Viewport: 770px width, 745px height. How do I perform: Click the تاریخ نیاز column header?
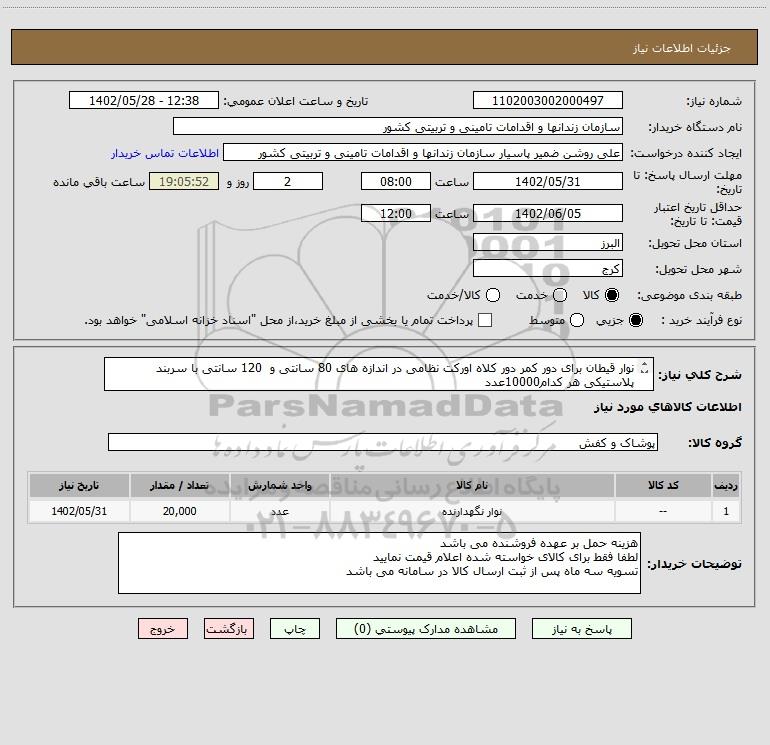tap(79, 485)
